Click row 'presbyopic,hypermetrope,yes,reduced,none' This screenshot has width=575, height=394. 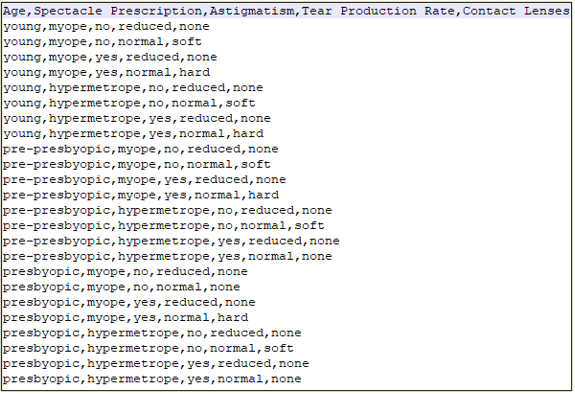click(x=156, y=364)
